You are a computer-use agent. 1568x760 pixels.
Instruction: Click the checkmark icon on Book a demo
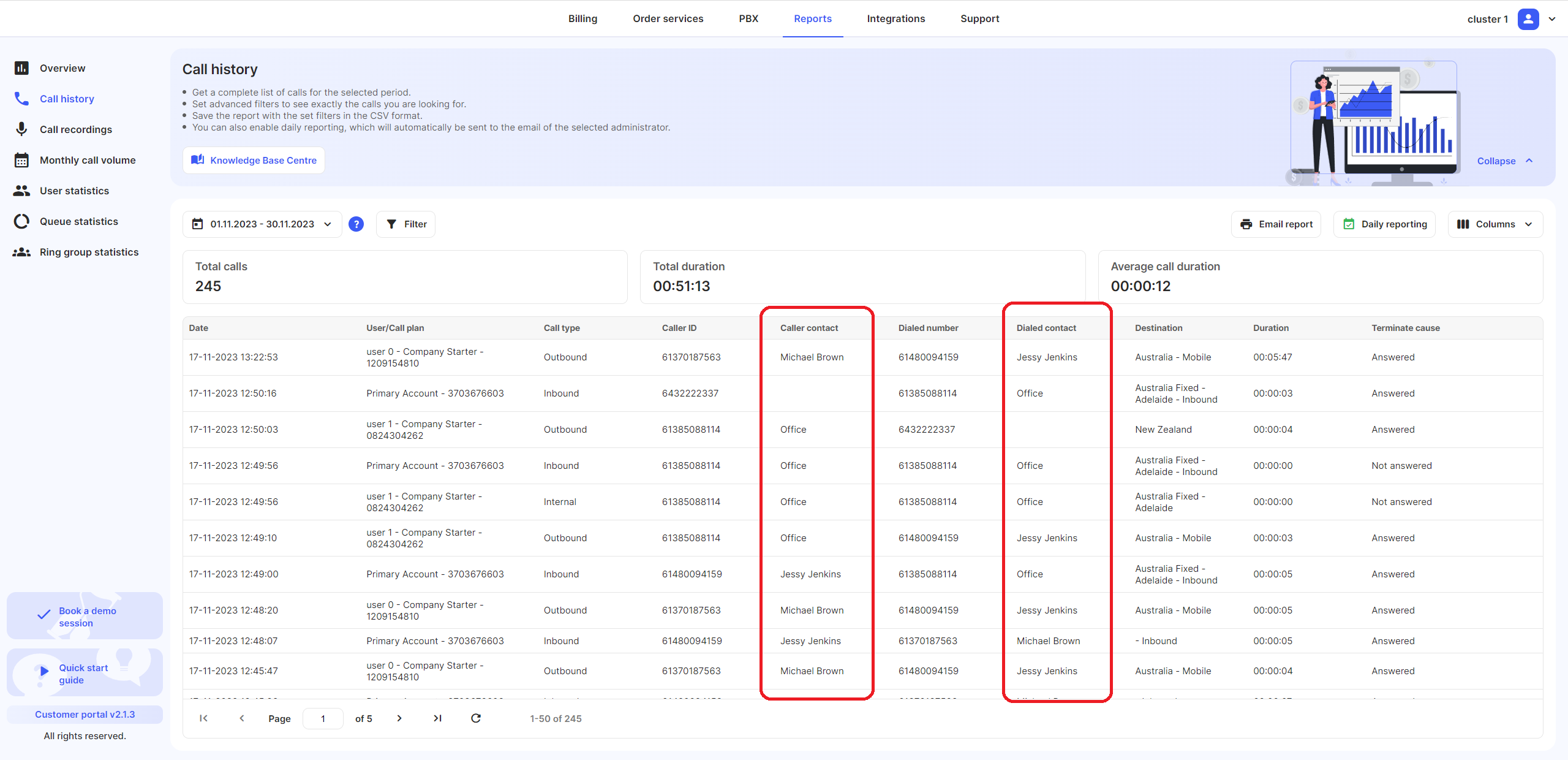tap(44, 615)
